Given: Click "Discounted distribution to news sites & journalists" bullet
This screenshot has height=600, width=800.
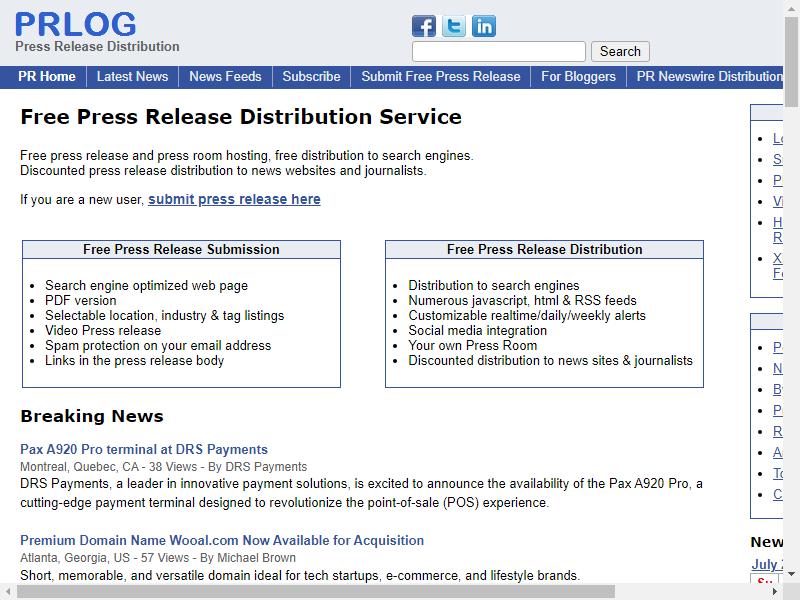Looking at the screenshot, I should pyautogui.click(x=551, y=361).
